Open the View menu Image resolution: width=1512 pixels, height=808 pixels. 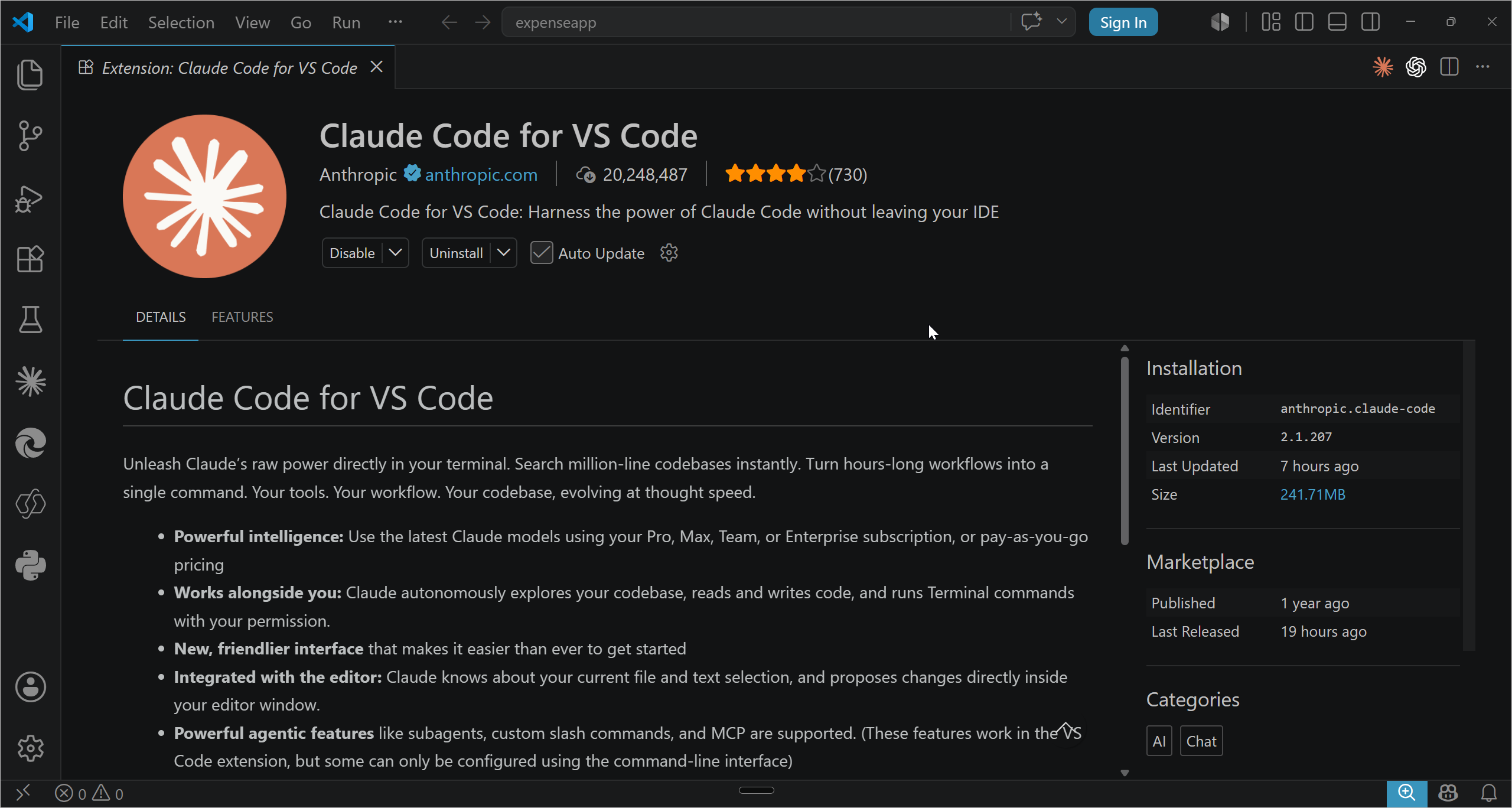[x=252, y=22]
